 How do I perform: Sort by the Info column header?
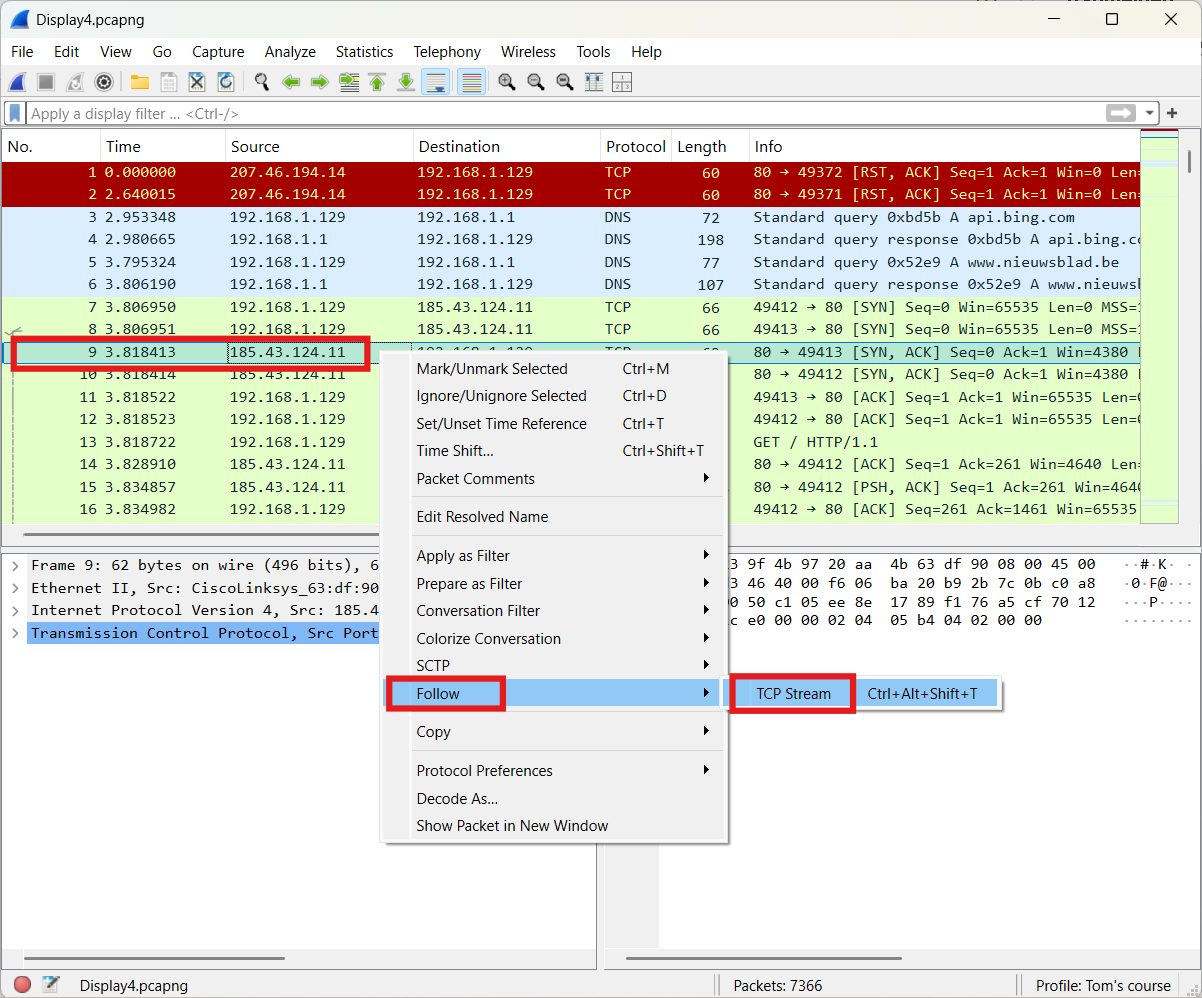(x=944, y=146)
